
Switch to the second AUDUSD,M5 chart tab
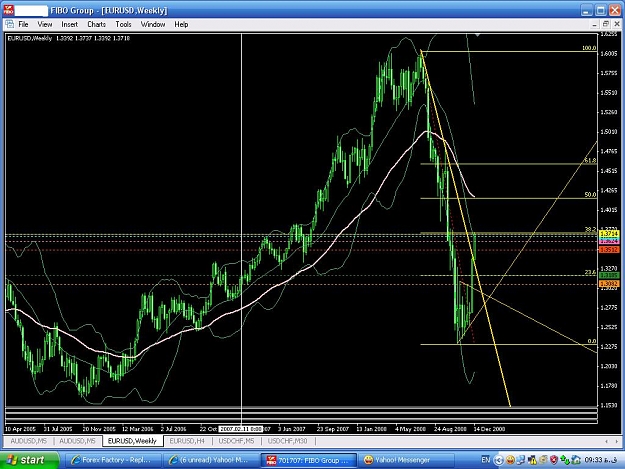77,441
